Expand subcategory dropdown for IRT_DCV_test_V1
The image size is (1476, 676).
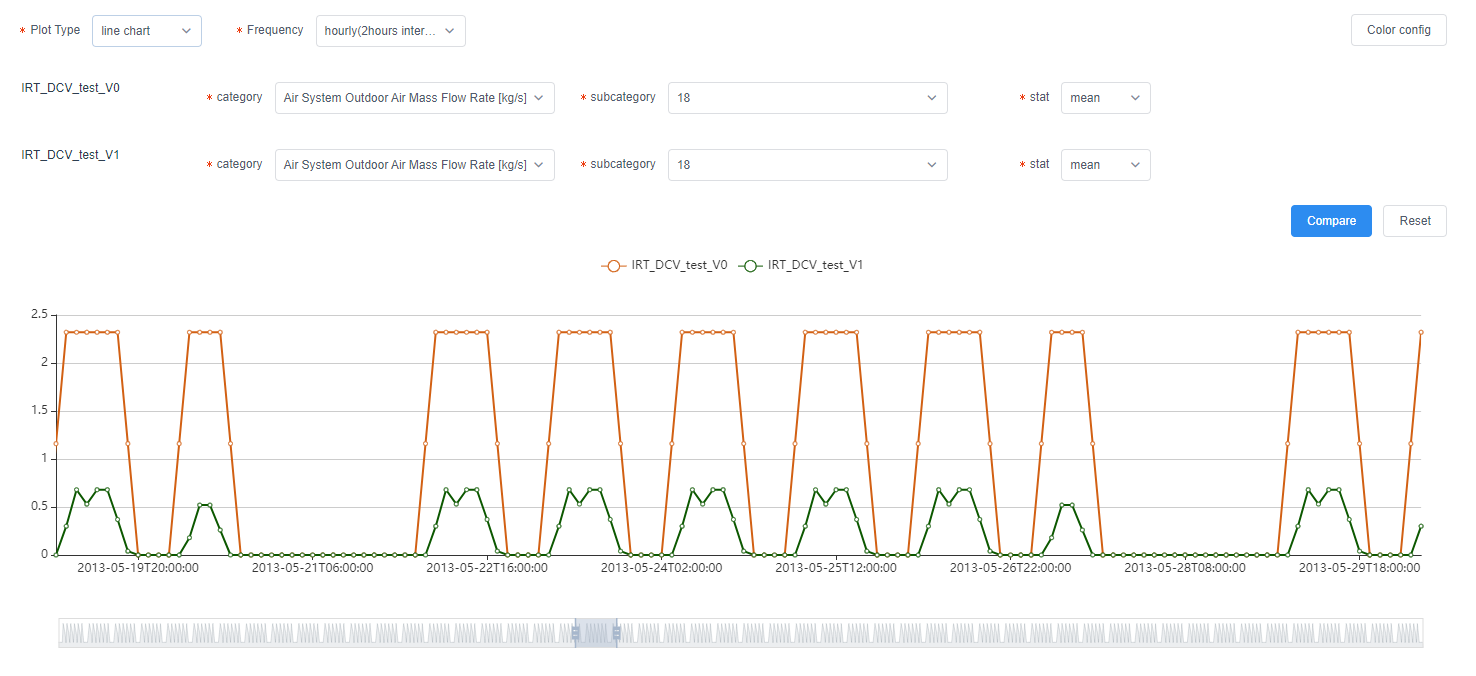point(808,165)
